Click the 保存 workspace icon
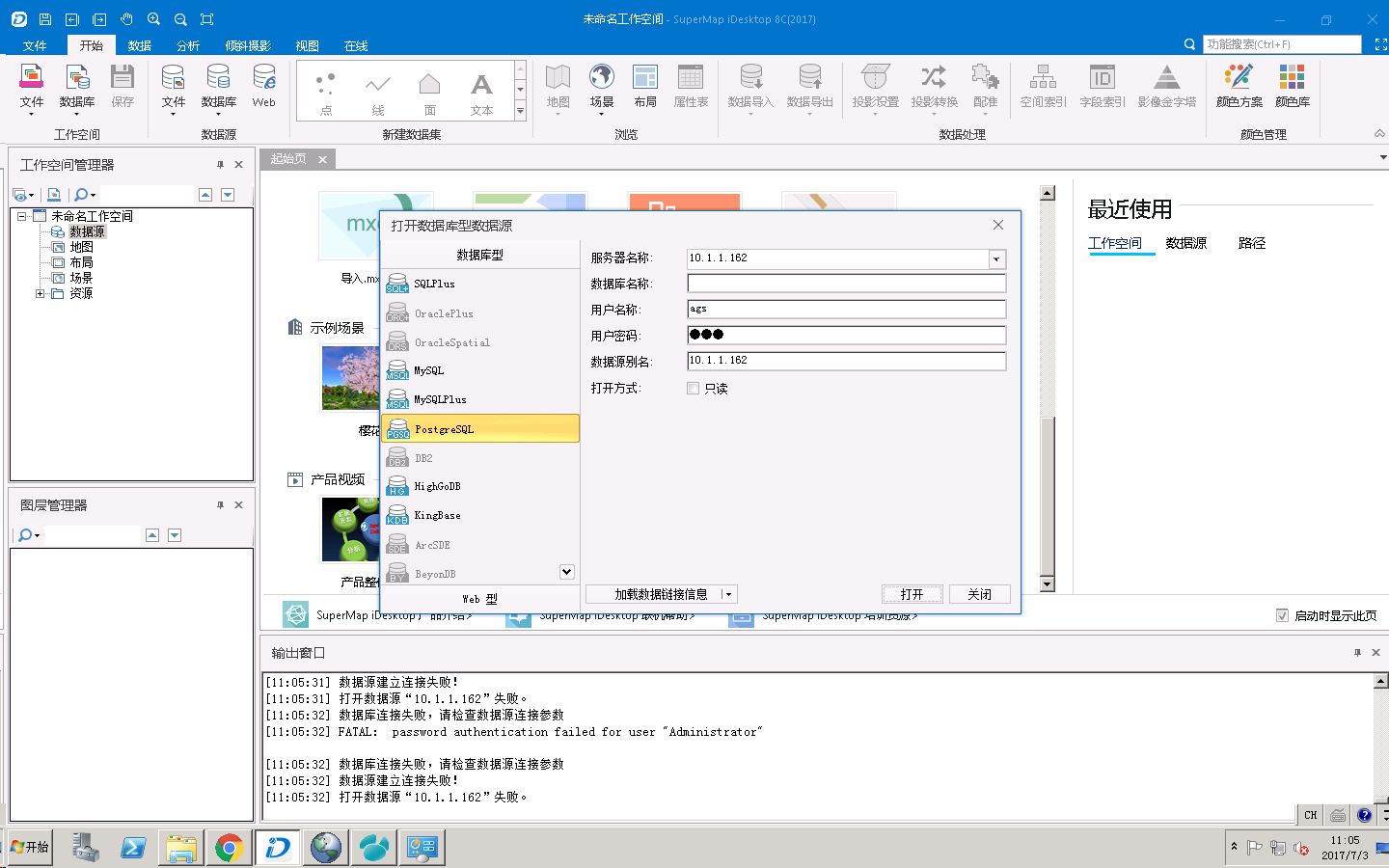 pos(123,86)
